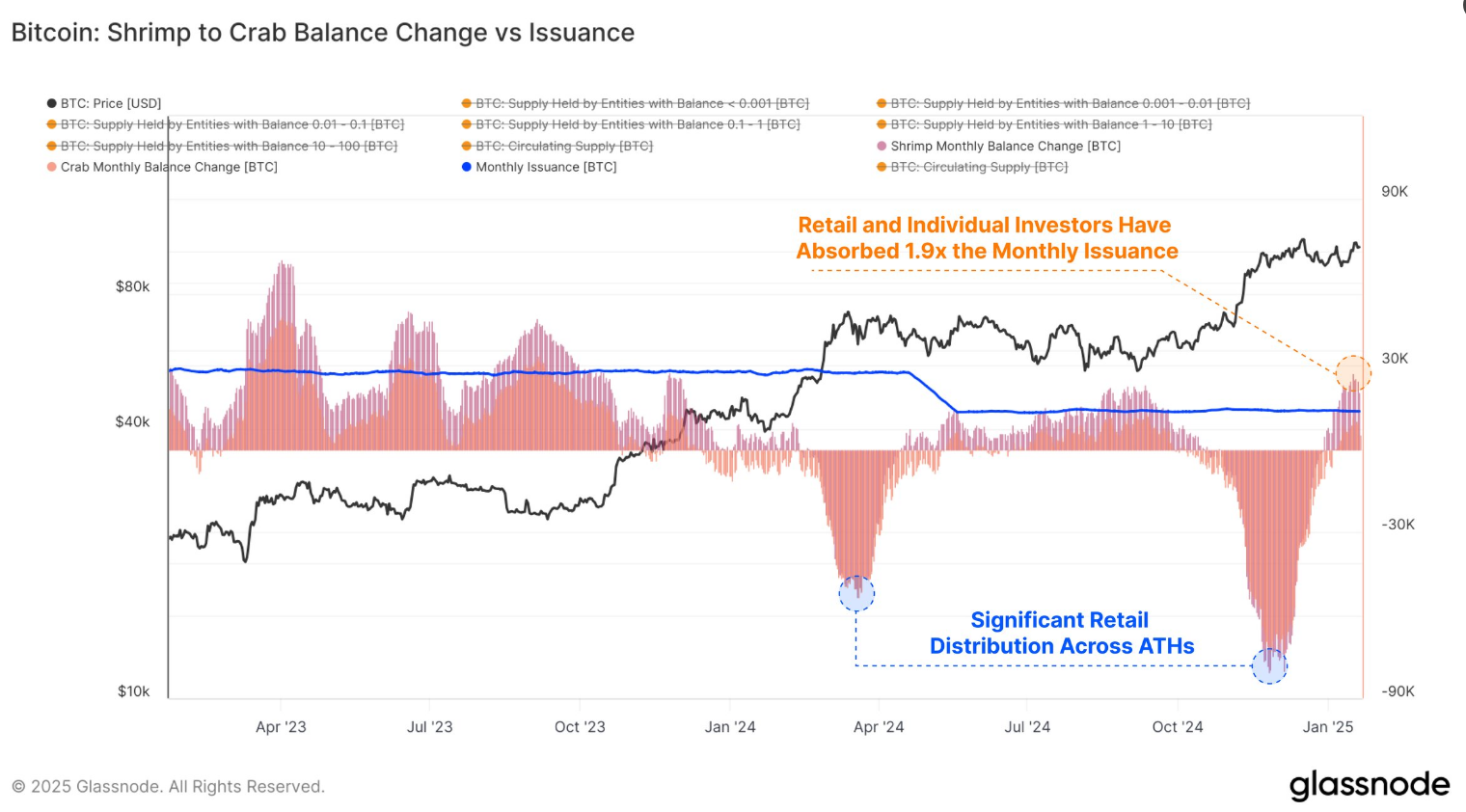Toggle the BTC: Price [USD] legend series
This screenshot has height=812, width=1466.
coord(104,103)
